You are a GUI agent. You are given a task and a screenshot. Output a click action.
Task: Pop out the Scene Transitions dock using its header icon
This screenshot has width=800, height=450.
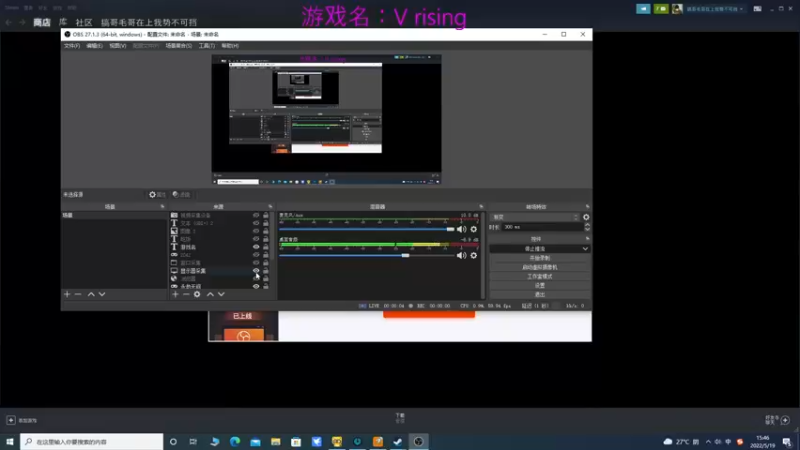pos(587,207)
